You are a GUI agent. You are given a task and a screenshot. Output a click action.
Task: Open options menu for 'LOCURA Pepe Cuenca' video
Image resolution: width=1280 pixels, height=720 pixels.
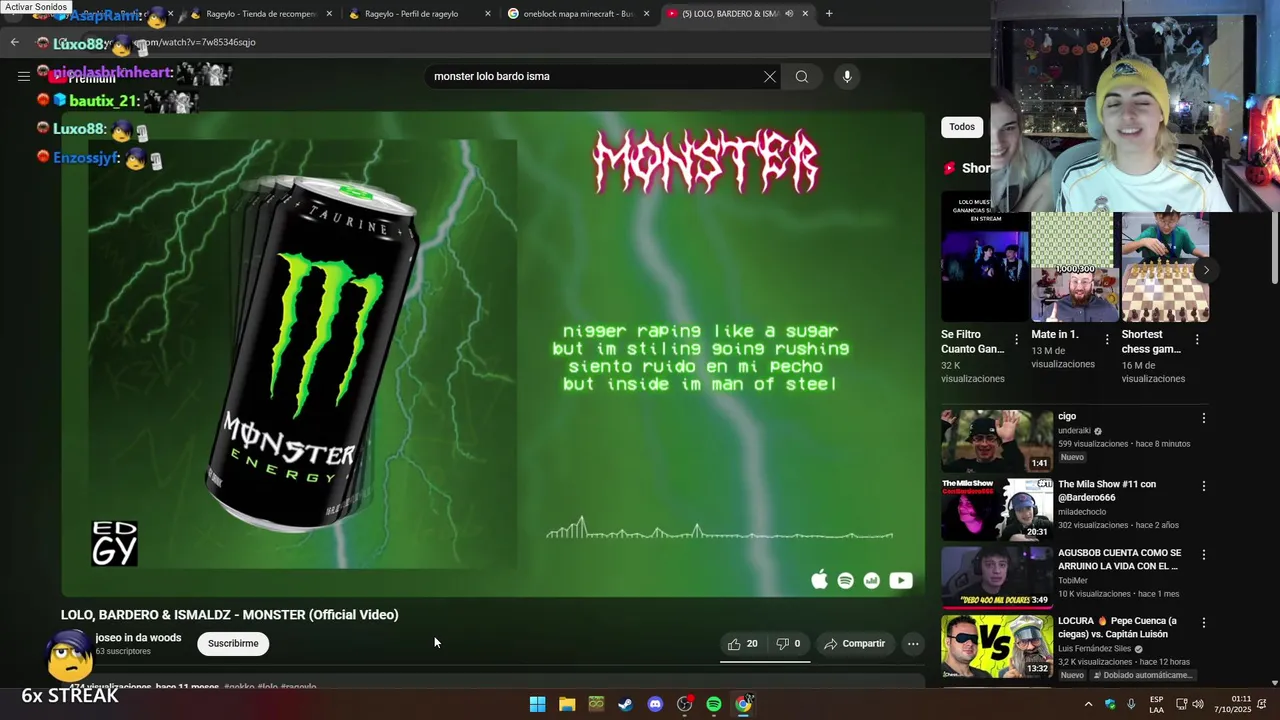(1204, 622)
